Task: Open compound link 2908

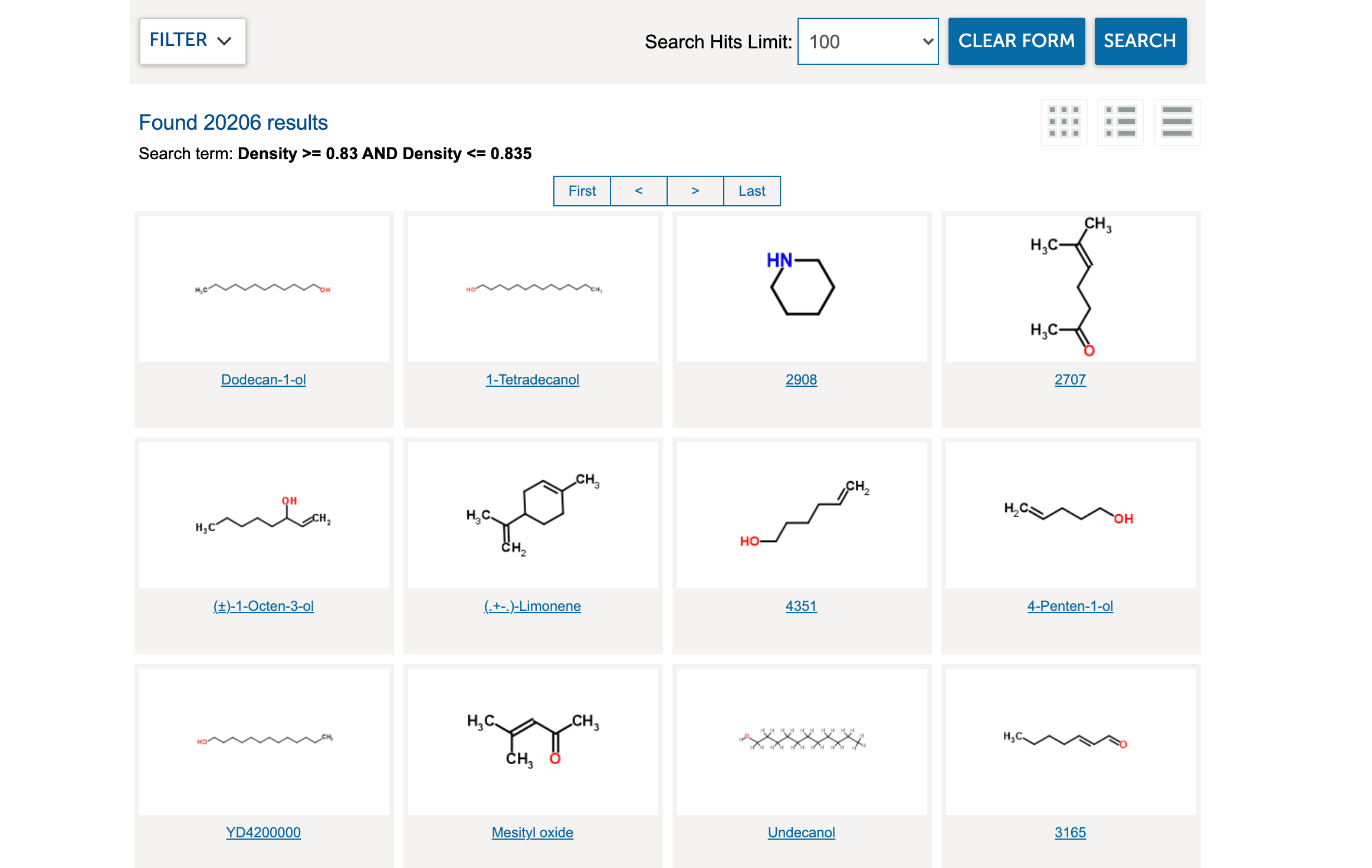Action: (x=802, y=380)
